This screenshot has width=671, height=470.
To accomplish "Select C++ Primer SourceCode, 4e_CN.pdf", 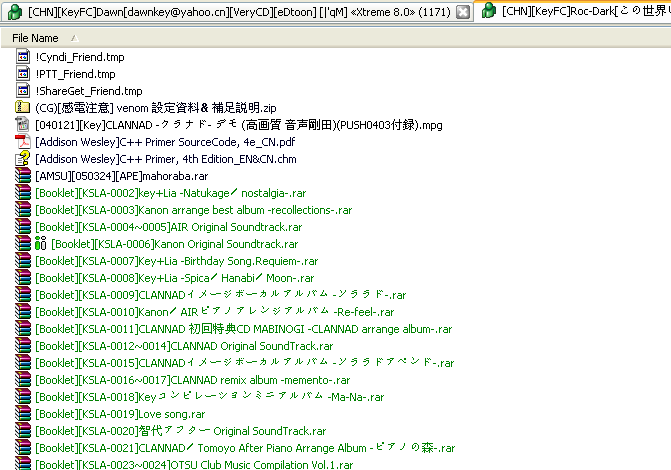I will tap(165, 142).
